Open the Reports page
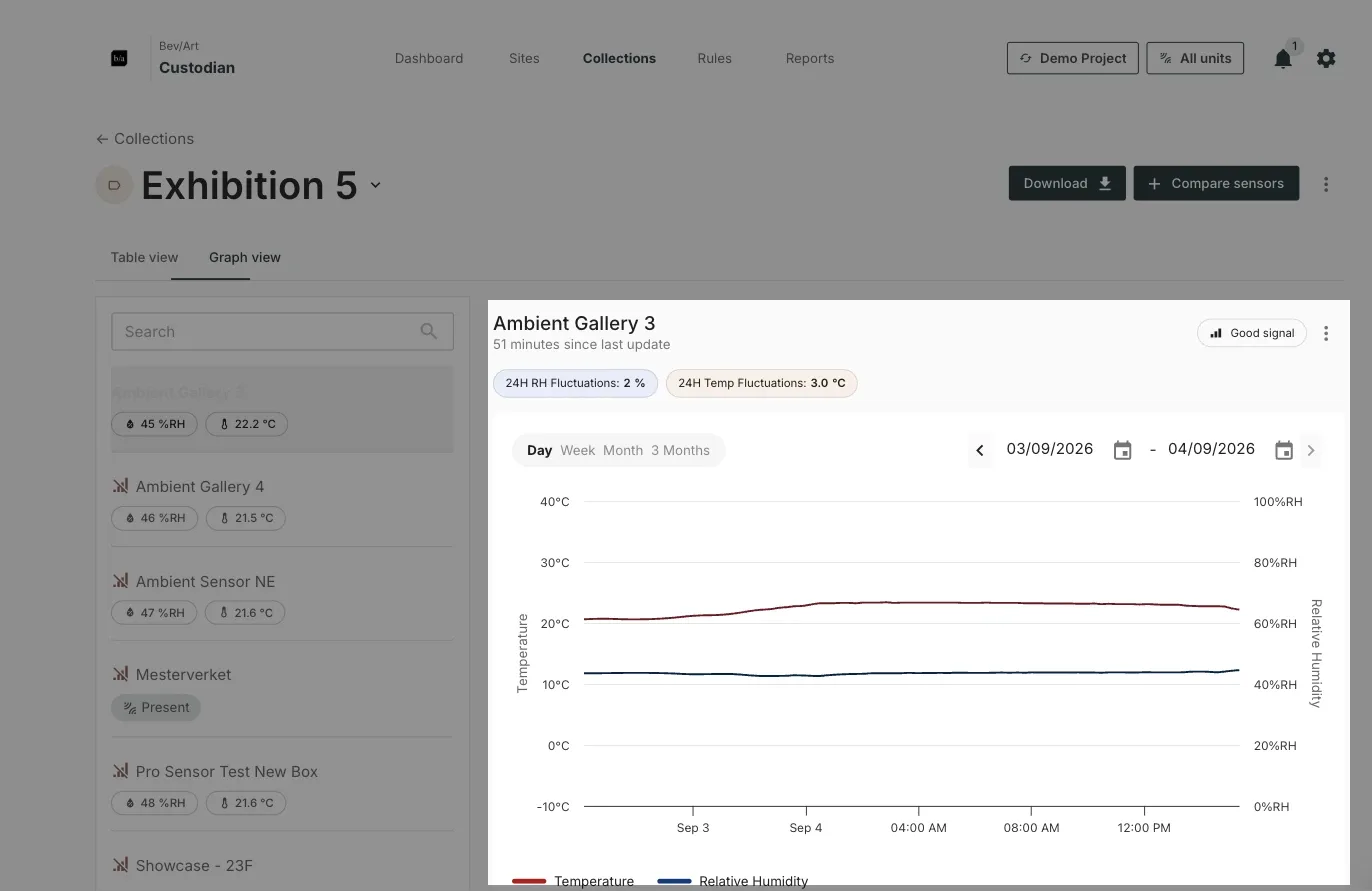Viewport: 1372px width, 891px height. click(x=810, y=58)
